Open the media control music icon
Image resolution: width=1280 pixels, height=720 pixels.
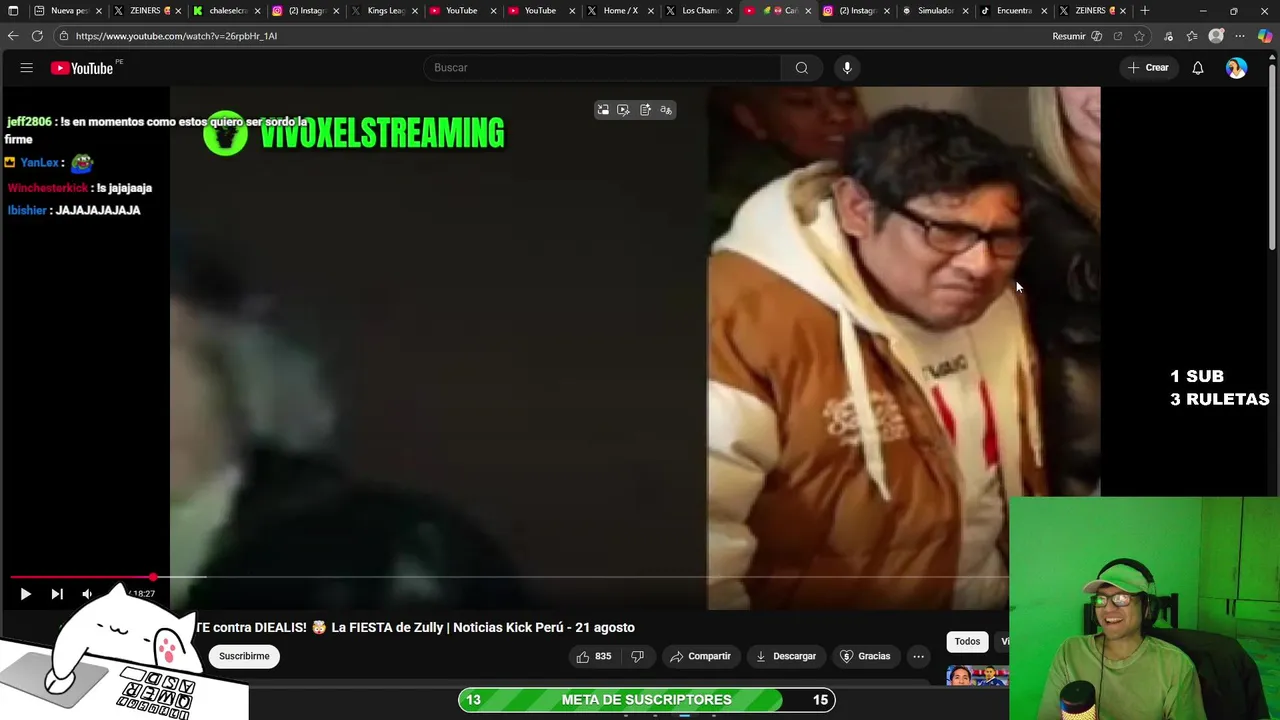tap(1168, 36)
